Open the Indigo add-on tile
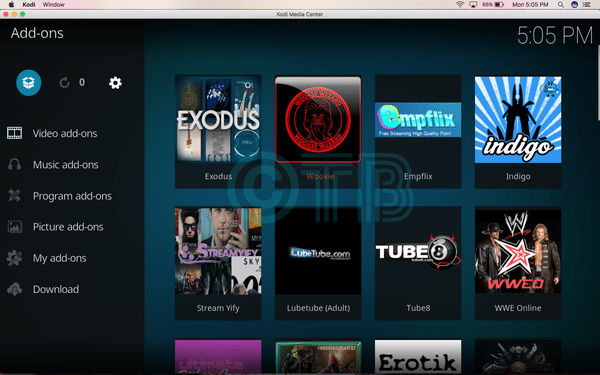The image size is (600, 375). pos(518,131)
